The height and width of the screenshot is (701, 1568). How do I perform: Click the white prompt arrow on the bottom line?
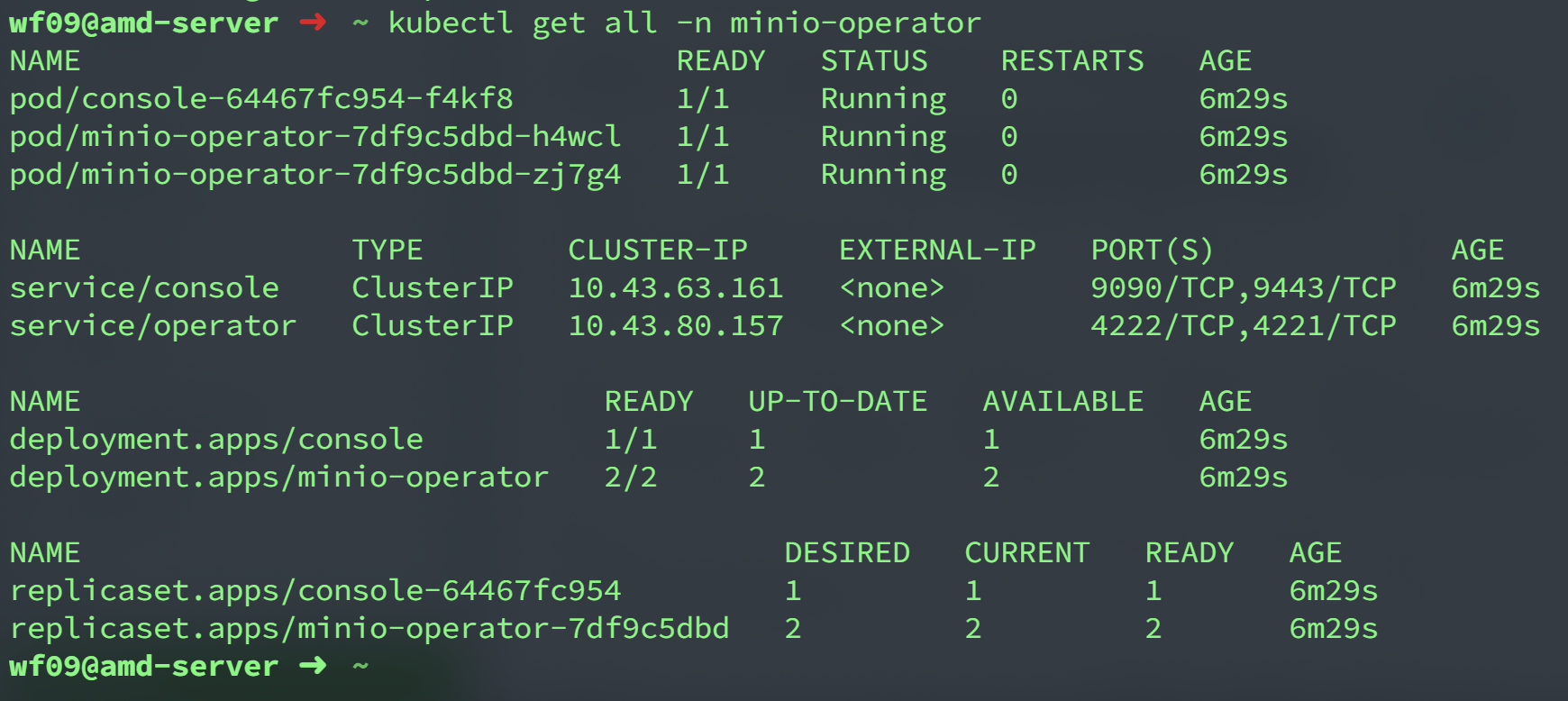tap(312, 666)
